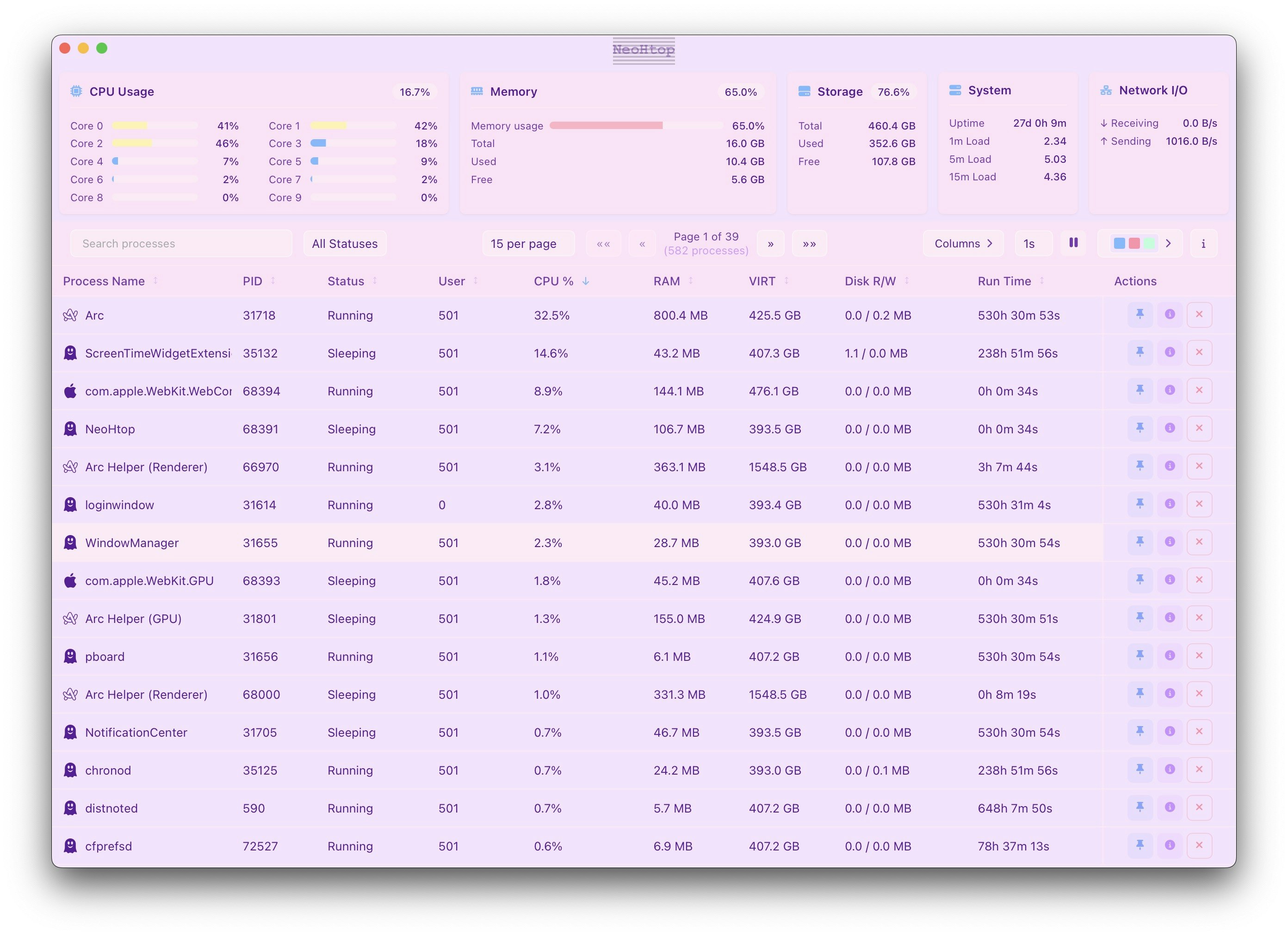Viewport: 1288px width, 936px height.
Task: Pin the Arc process row
Action: click(x=1140, y=314)
